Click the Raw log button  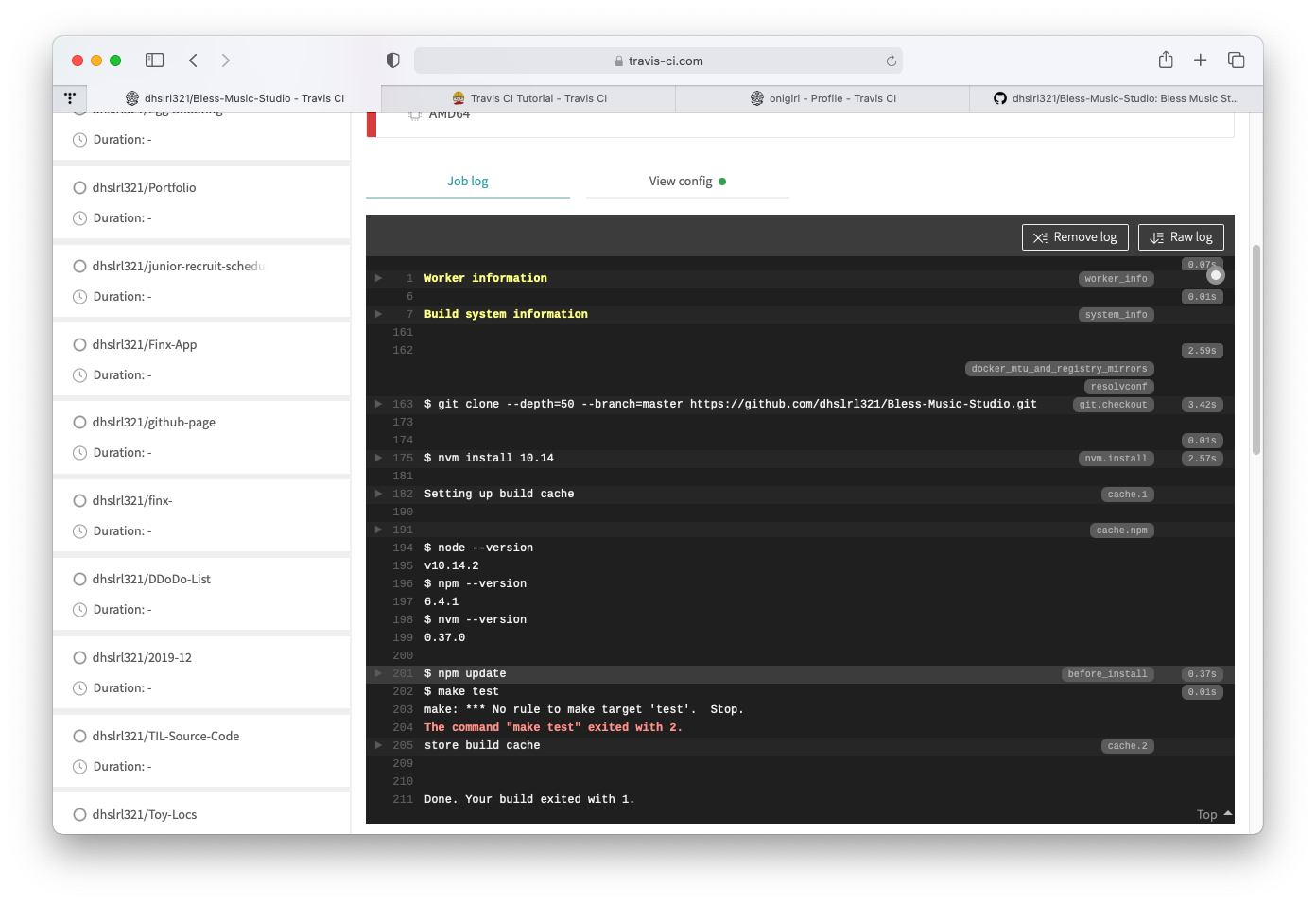click(1181, 237)
